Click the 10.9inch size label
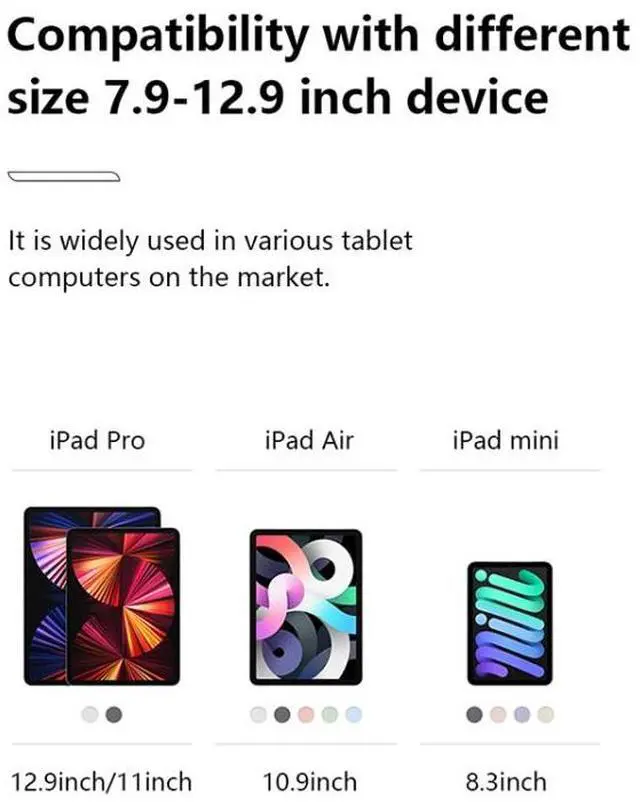 [309, 782]
